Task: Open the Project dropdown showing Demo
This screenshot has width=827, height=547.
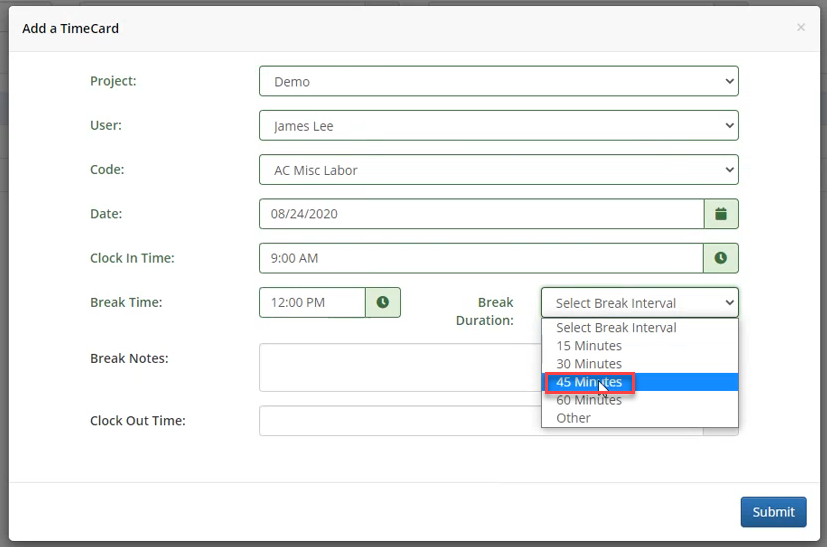Action: pyautogui.click(x=498, y=82)
